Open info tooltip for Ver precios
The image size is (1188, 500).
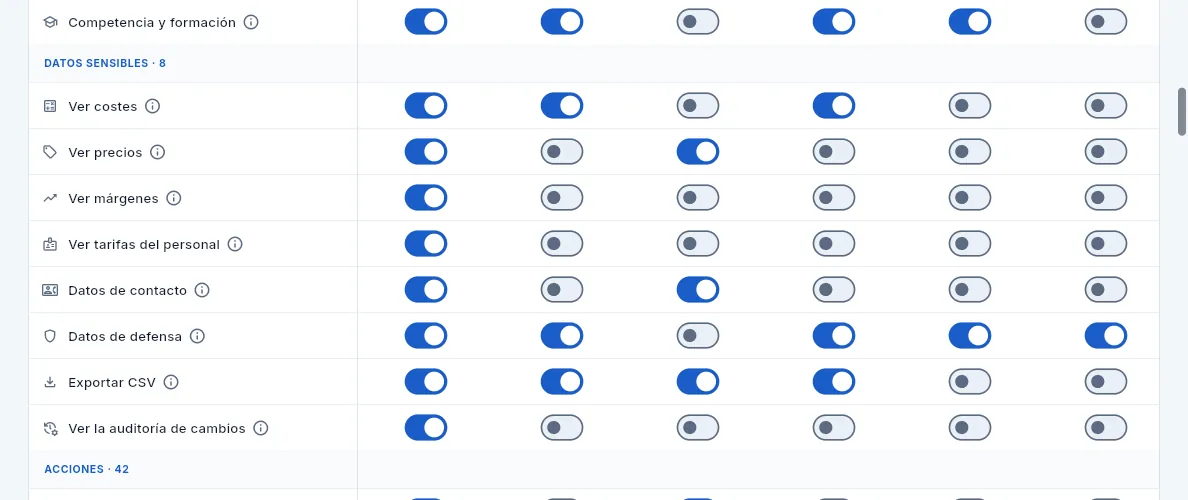pos(158,152)
